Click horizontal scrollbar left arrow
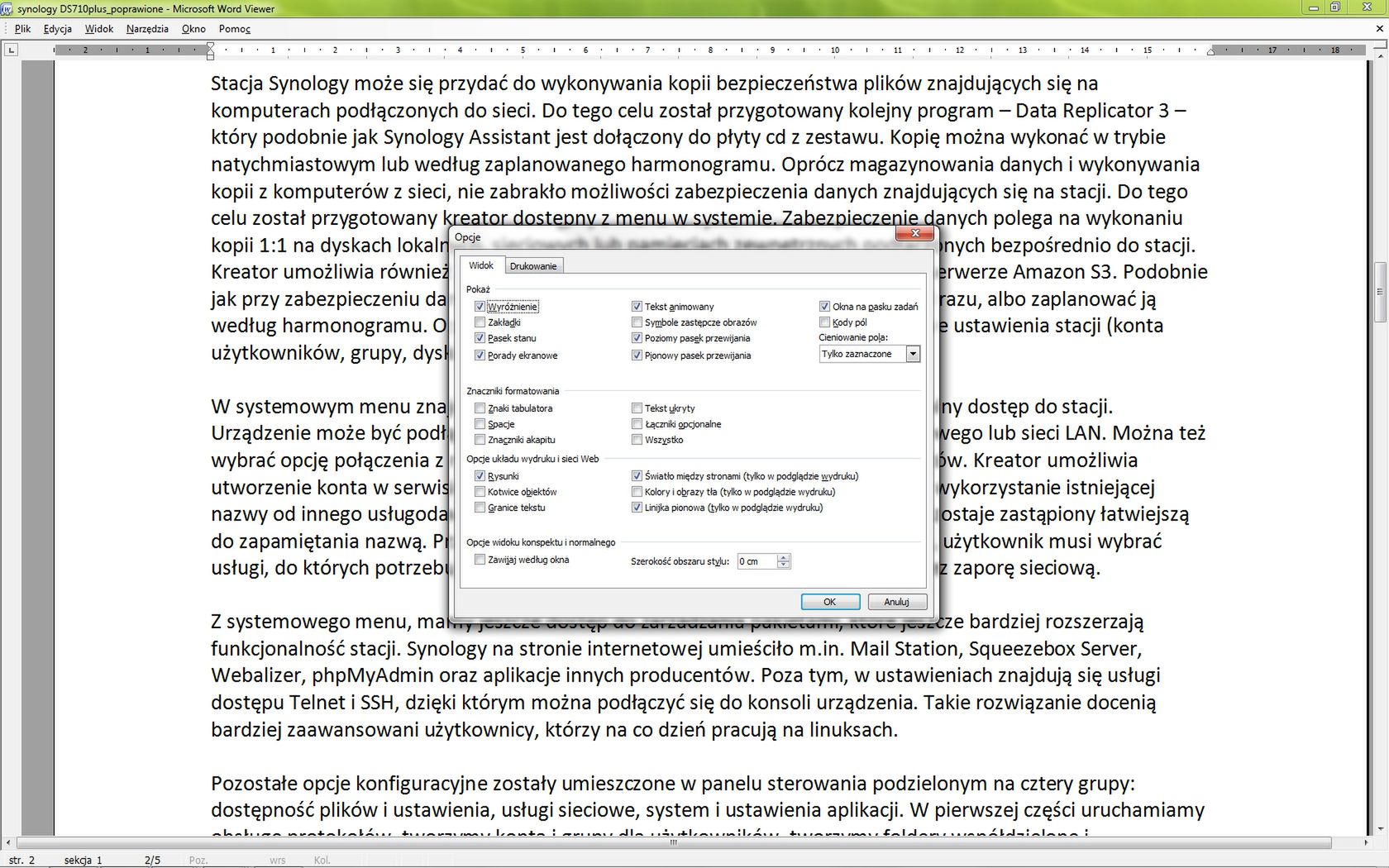This screenshot has width=1389, height=868. coord(8,843)
